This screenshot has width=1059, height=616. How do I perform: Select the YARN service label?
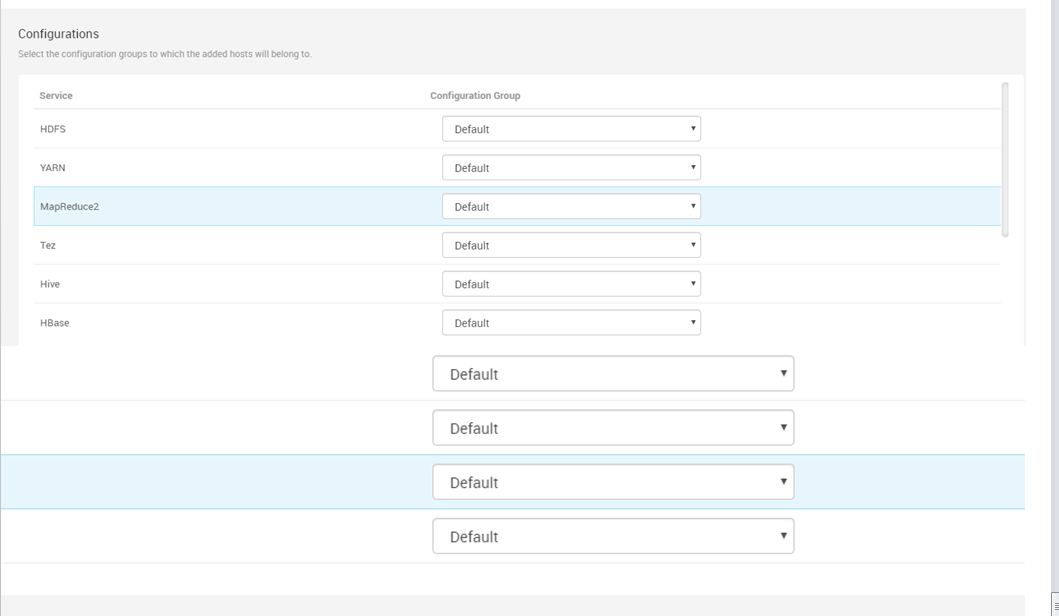point(53,168)
